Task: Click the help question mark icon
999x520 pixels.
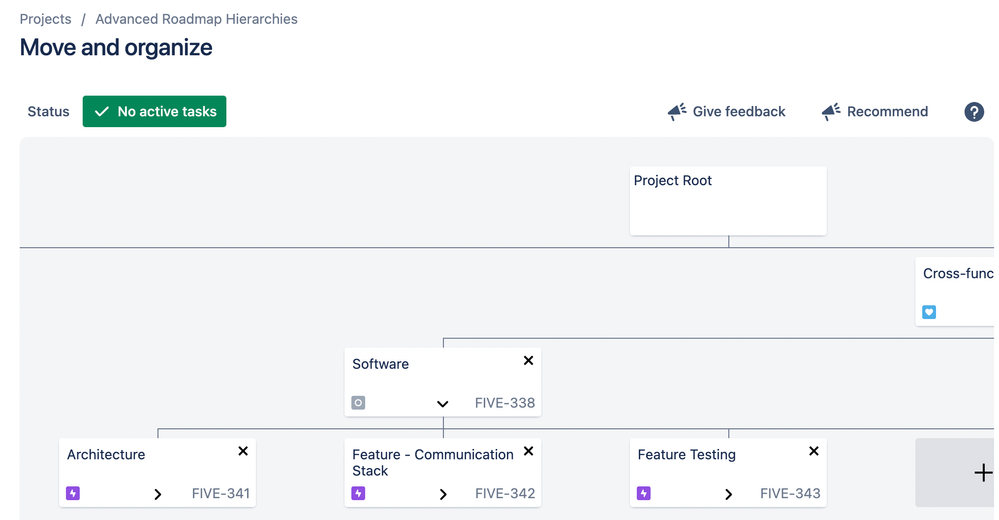Action: [974, 112]
